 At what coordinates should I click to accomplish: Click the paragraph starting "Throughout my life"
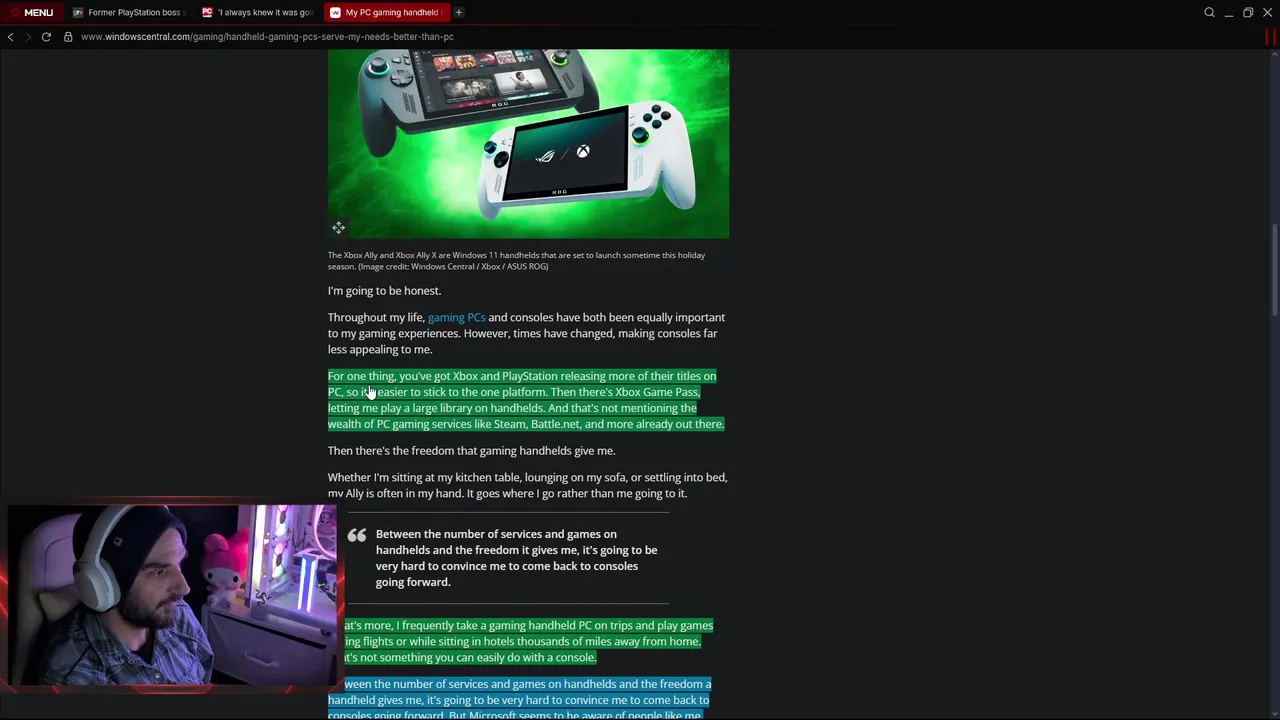(526, 333)
